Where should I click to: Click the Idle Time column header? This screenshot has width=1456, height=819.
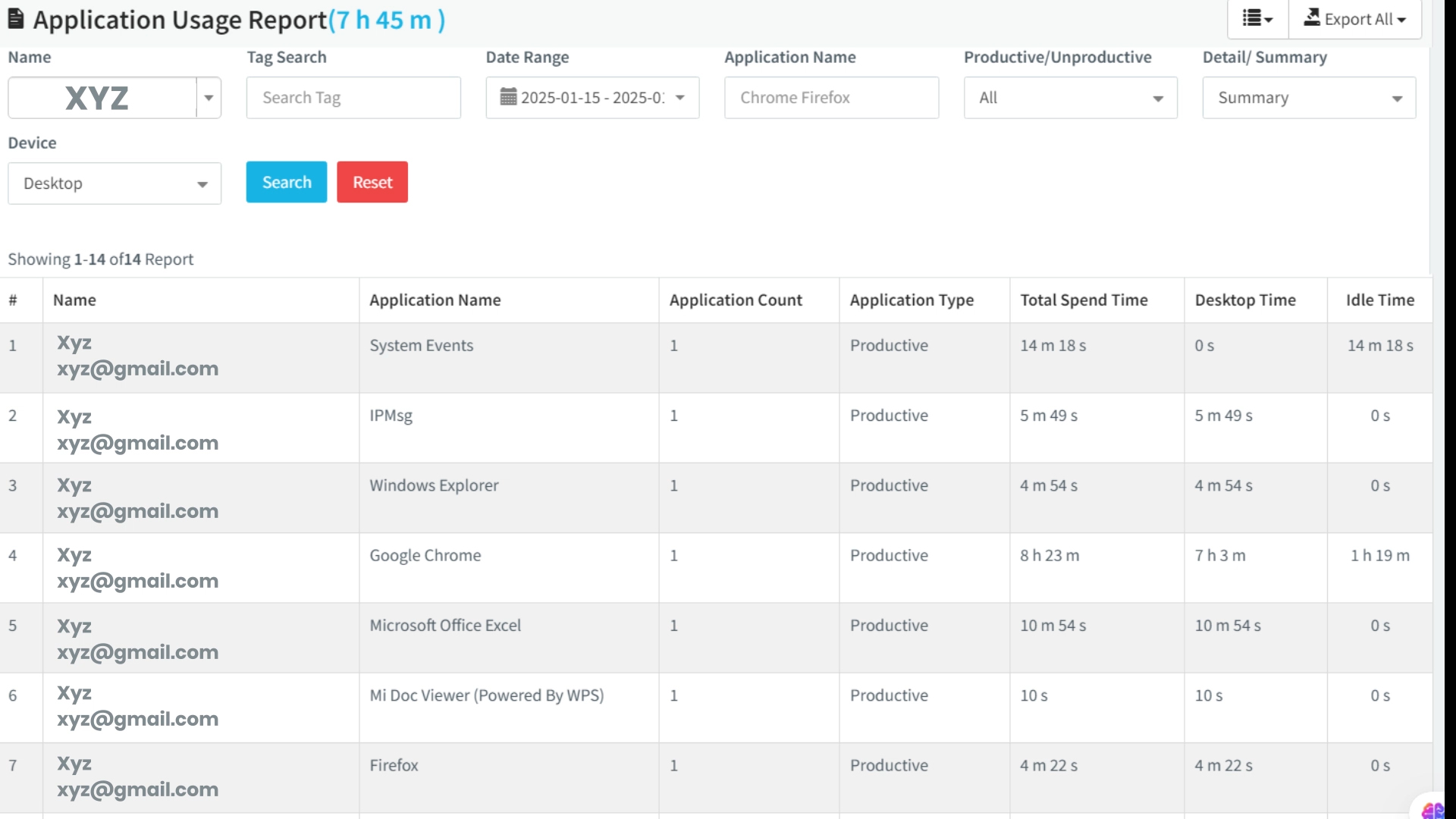[x=1380, y=300]
